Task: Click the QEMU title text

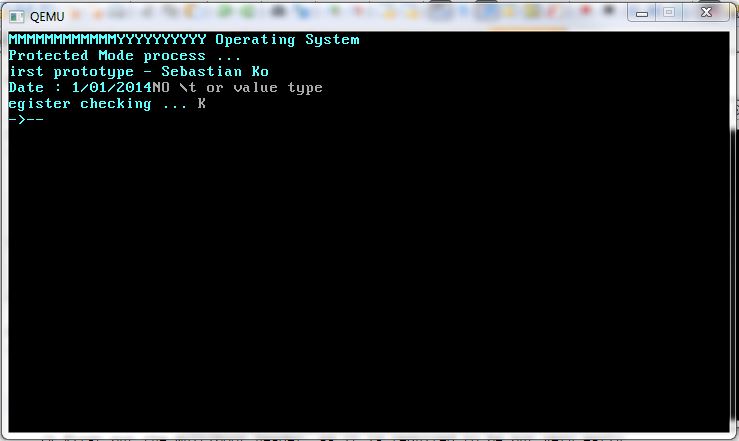Action: pyautogui.click(x=47, y=16)
